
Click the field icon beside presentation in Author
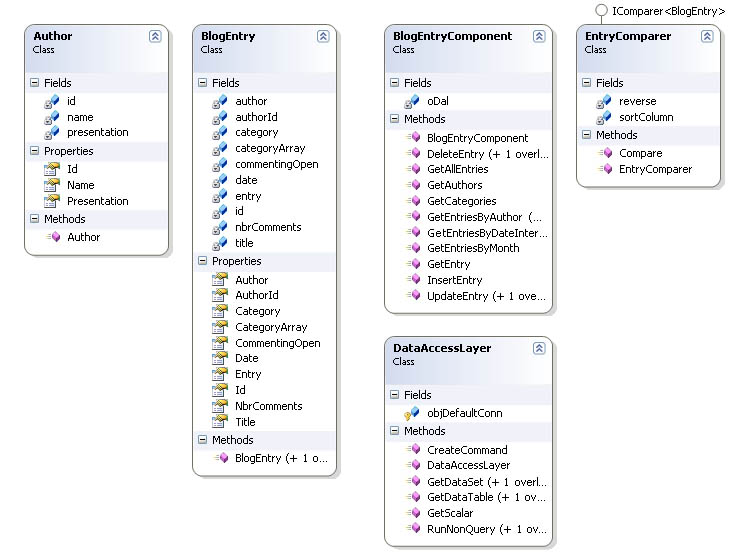52,133
